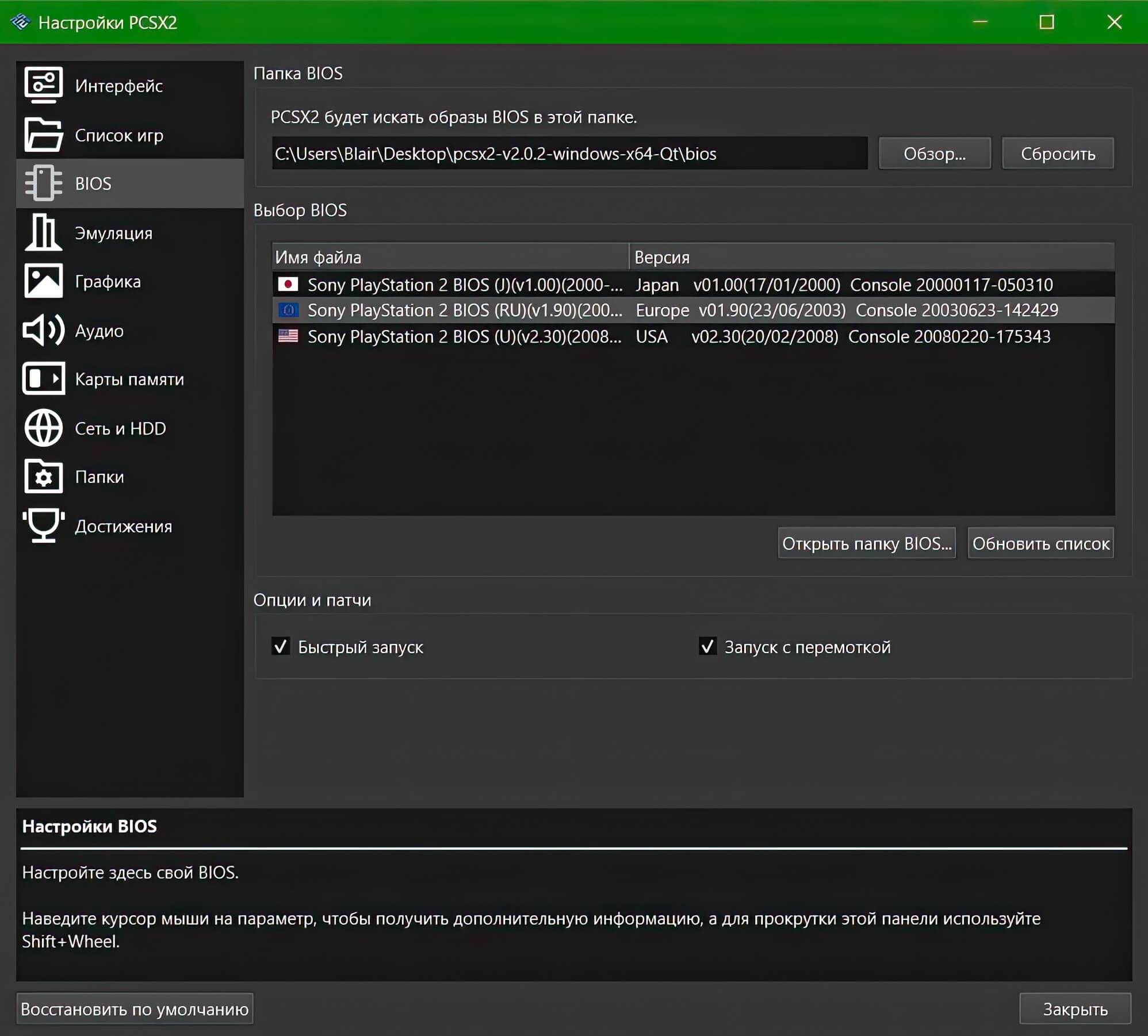Screen dimensions: 1148x1036
Task: Click the Интерфейс sidebar icon
Action: [x=43, y=85]
